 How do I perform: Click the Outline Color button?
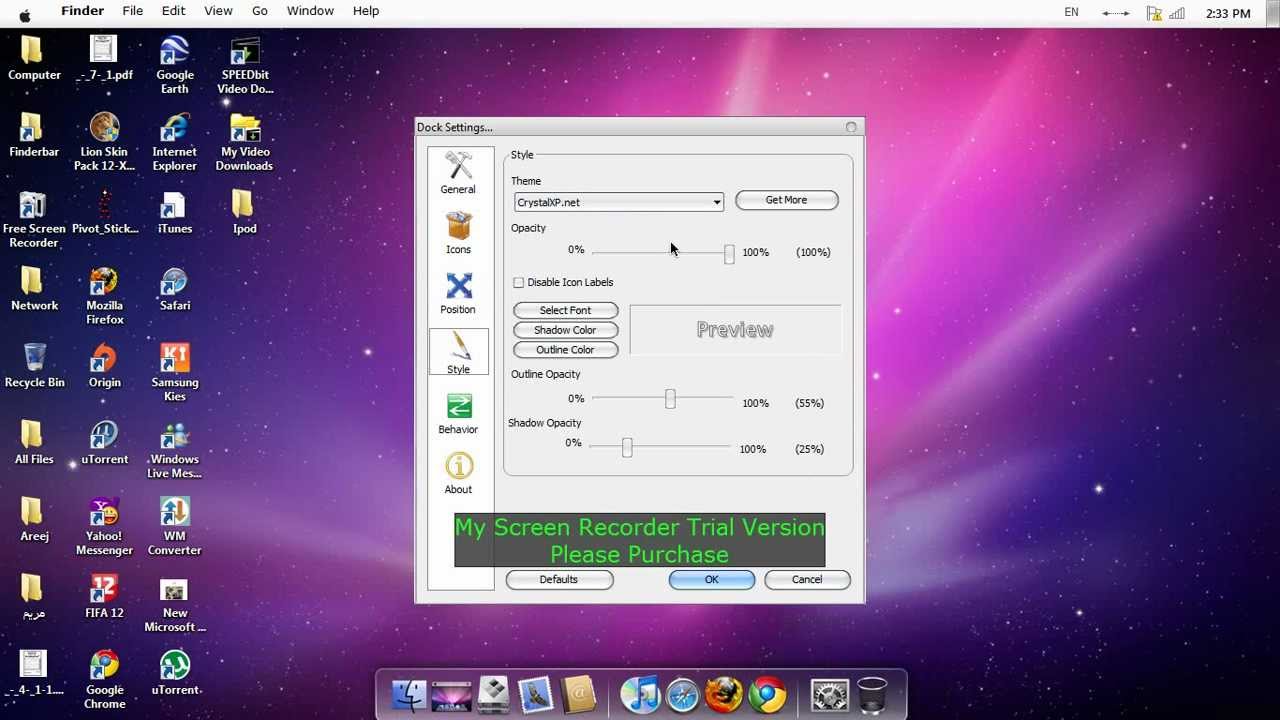(x=565, y=350)
